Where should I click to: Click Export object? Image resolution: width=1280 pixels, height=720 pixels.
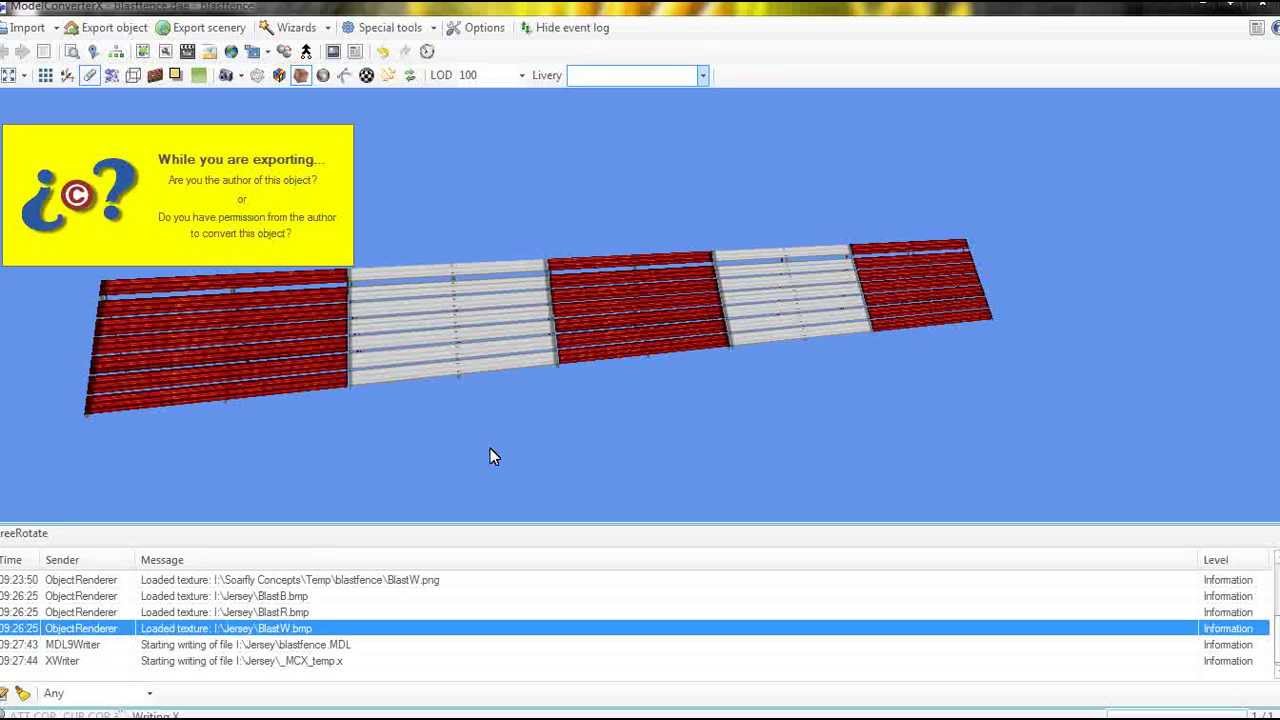tap(106, 28)
